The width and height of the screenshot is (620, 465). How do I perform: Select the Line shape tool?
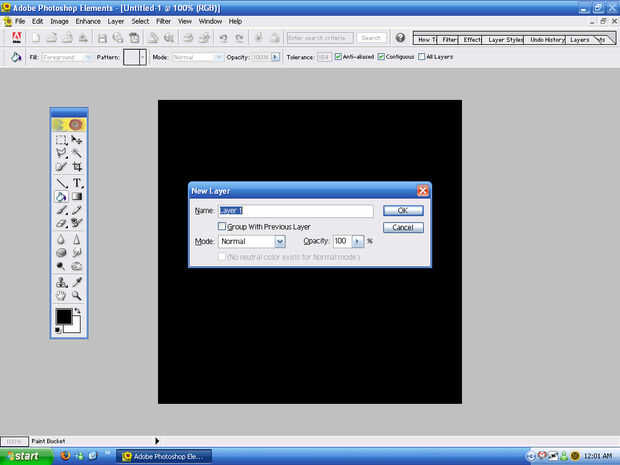tap(61, 183)
